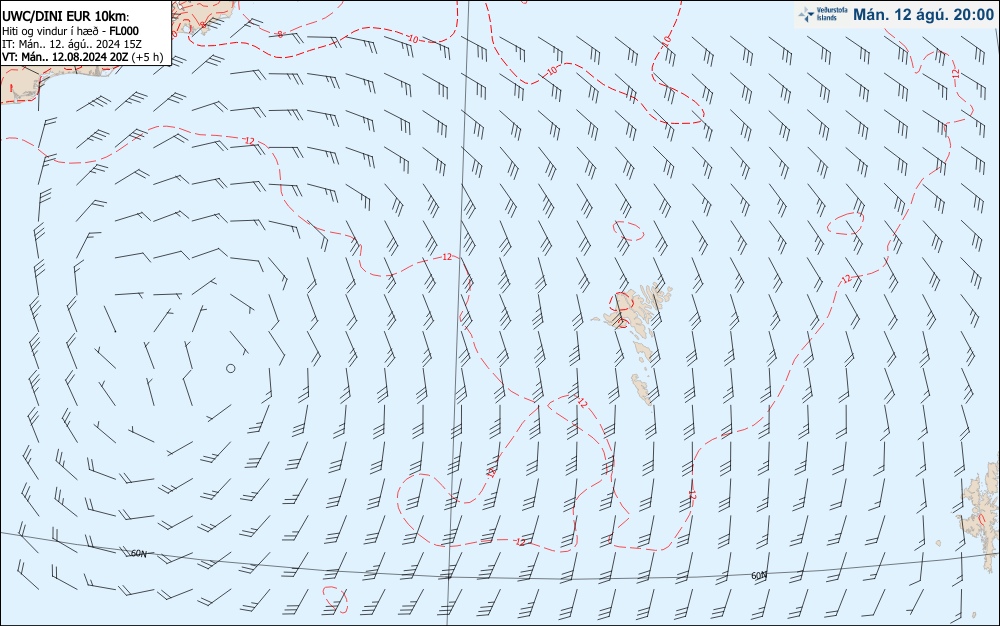The width and height of the screenshot is (1000, 626).
Task: Click the small circle marking the wind vortex center
Action: point(231,368)
